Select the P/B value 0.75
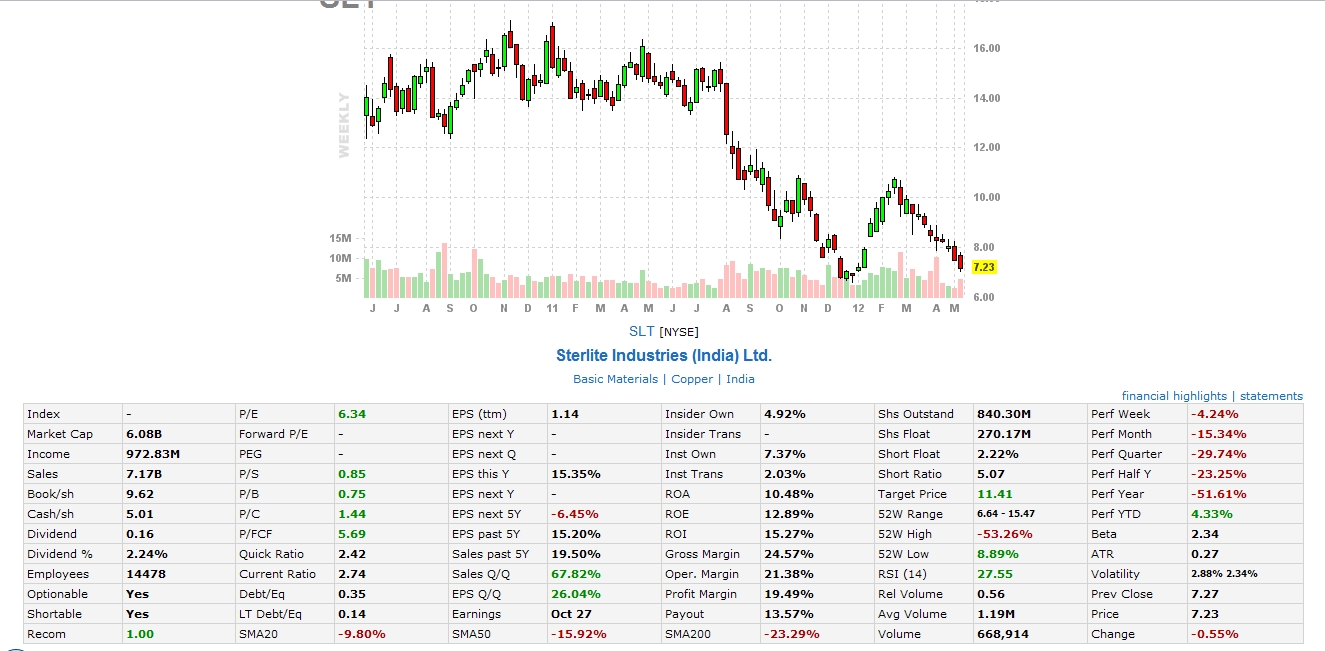Screen dimensions: 1325x651 (352, 494)
